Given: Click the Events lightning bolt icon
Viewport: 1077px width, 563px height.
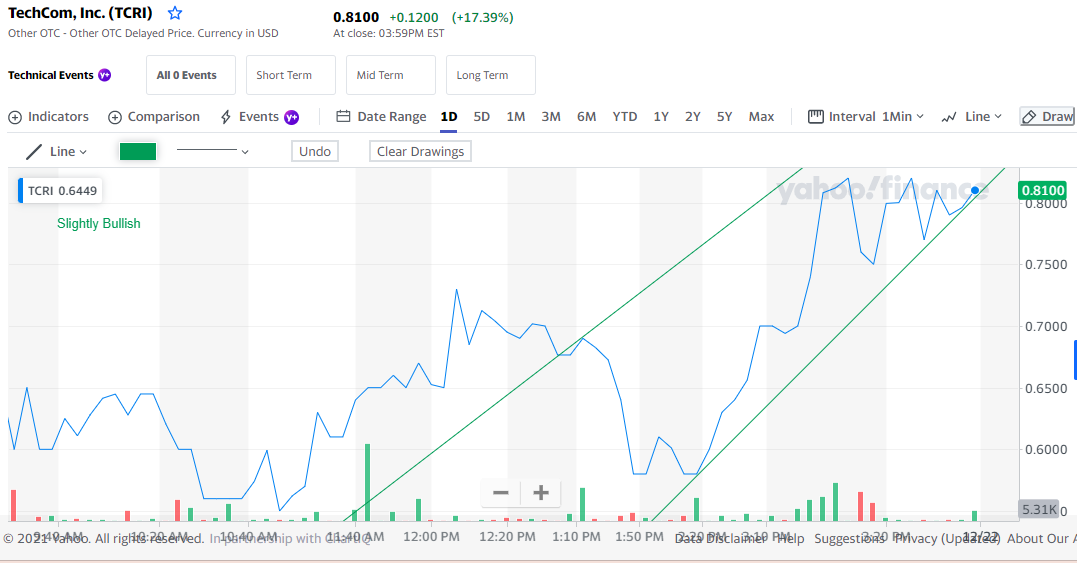Looking at the screenshot, I should pyautogui.click(x=225, y=117).
